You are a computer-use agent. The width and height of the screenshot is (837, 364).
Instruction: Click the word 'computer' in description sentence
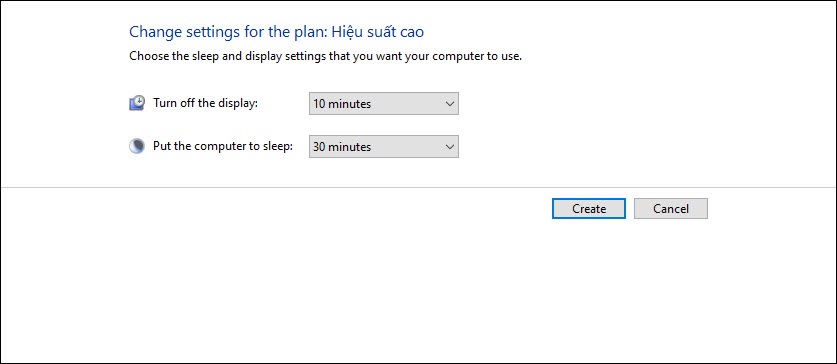pyautogui.click(x=457, y=56)
